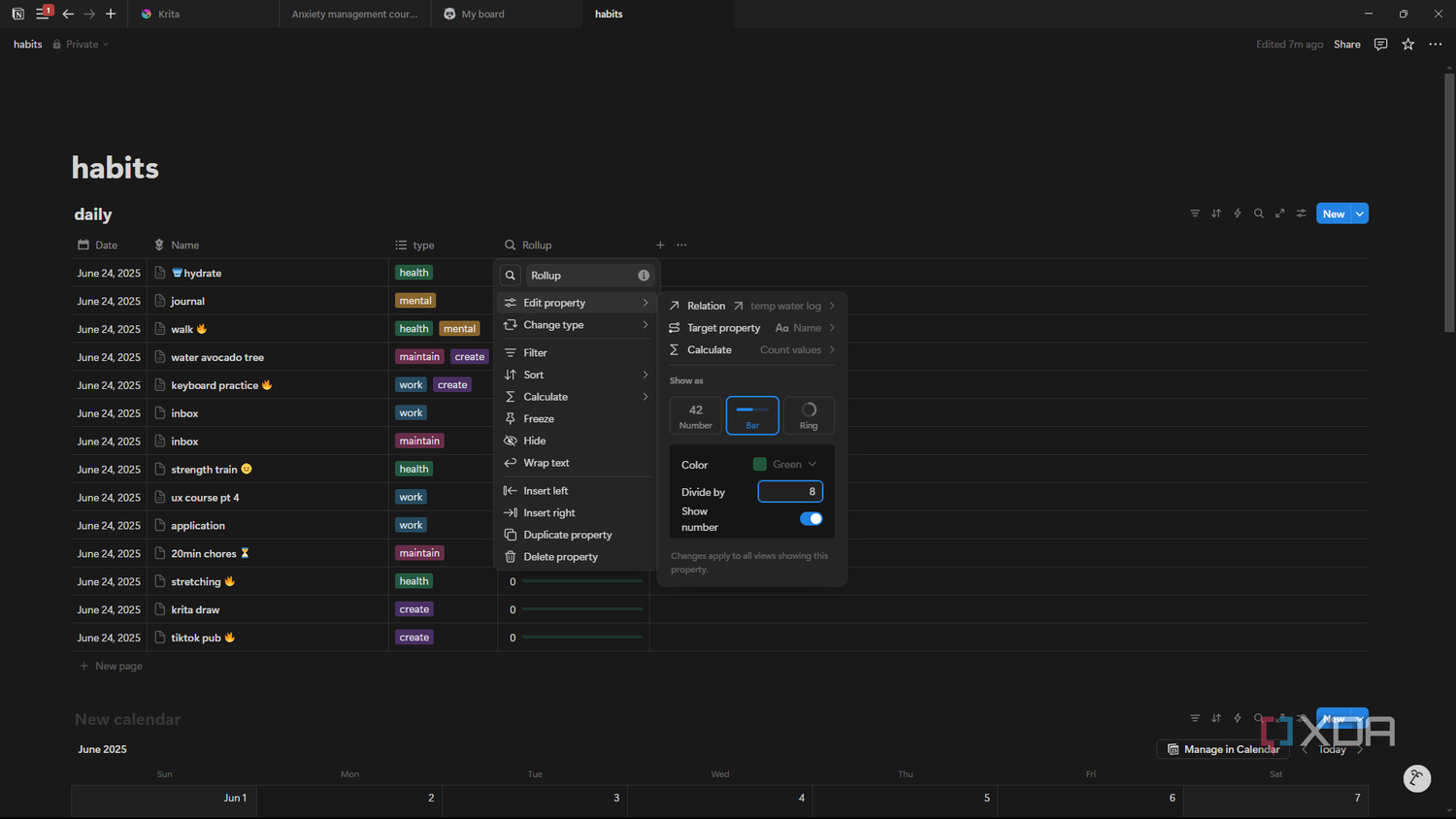
Task: Select Ring display option
Action: coord(809,415)
